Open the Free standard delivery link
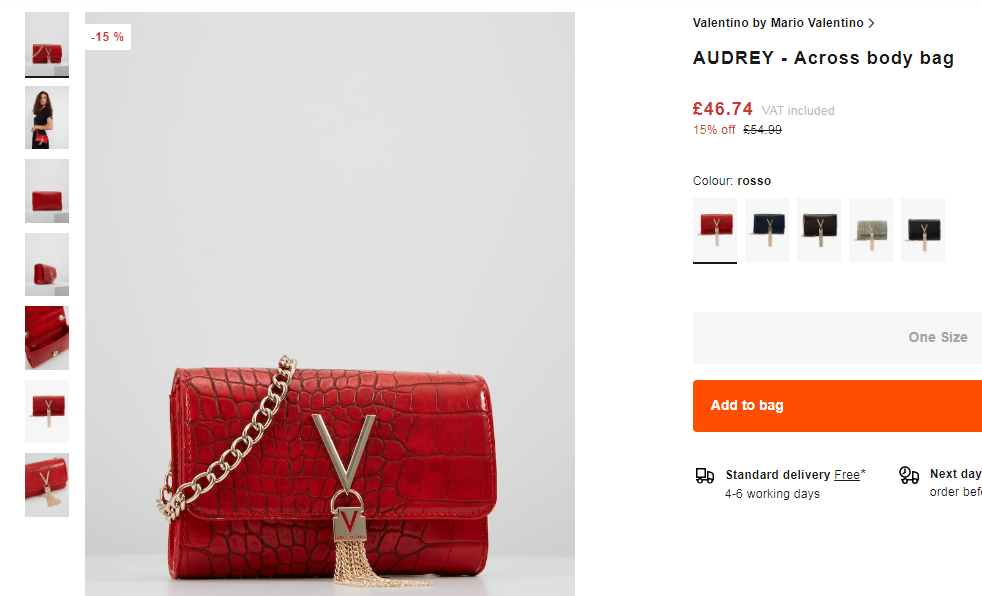Image resolution: width=982 pixels, height=596 pixels. [847, 475]
